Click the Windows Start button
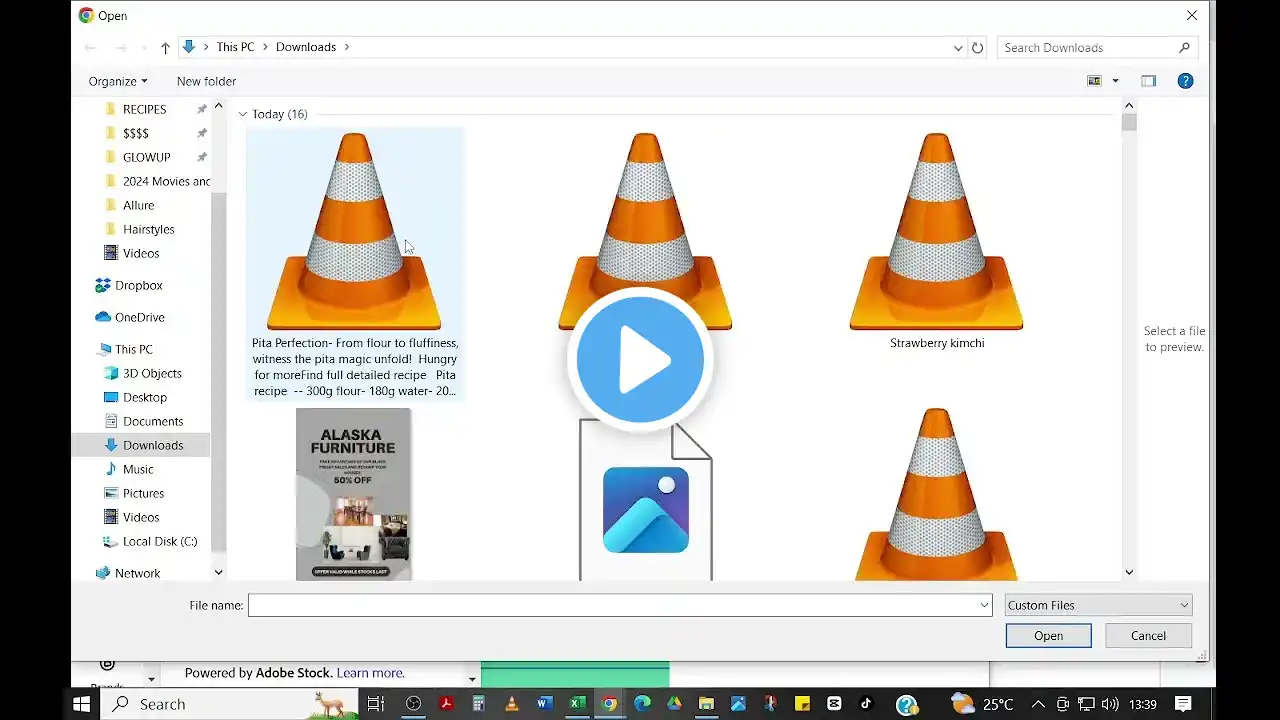This screenshot has height=720, width=1280. pyautogui.click(x=82, y=704)
